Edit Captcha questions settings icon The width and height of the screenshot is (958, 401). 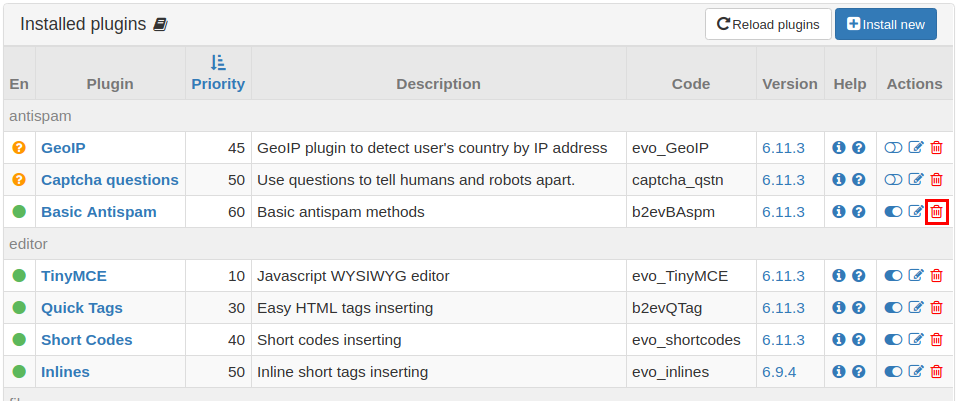pos(916,179)
